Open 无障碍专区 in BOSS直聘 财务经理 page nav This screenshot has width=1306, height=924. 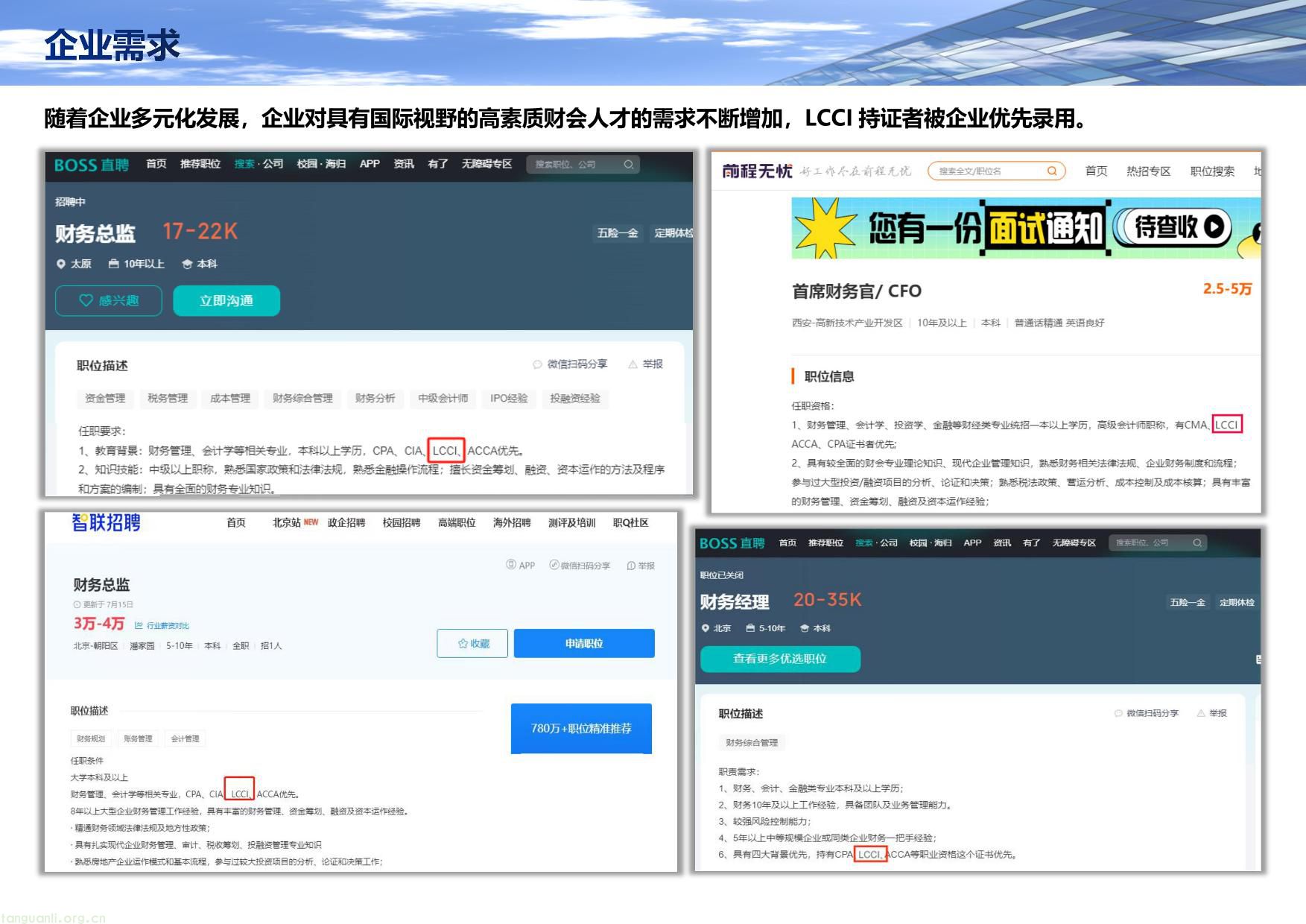(1074, 543)
